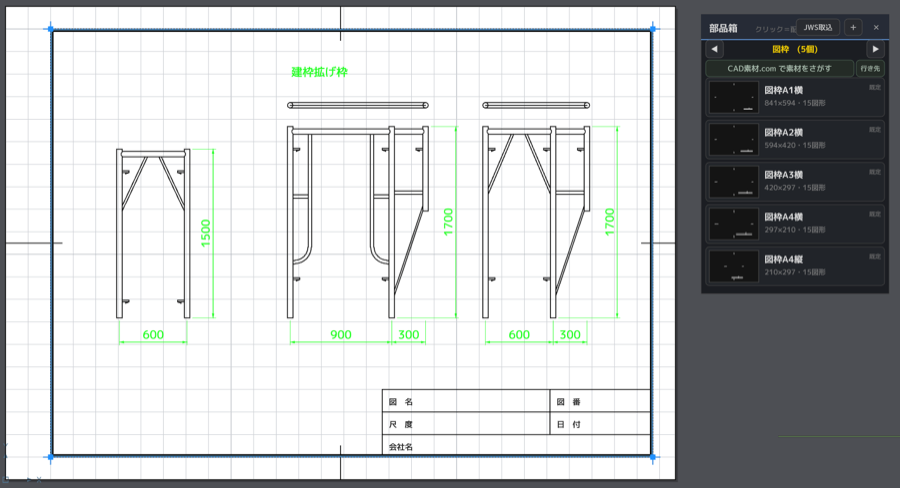This screenshot has width=900, height=488.
Task: Select the 図枠A2横 part entry
Action: tap(795, 139)
